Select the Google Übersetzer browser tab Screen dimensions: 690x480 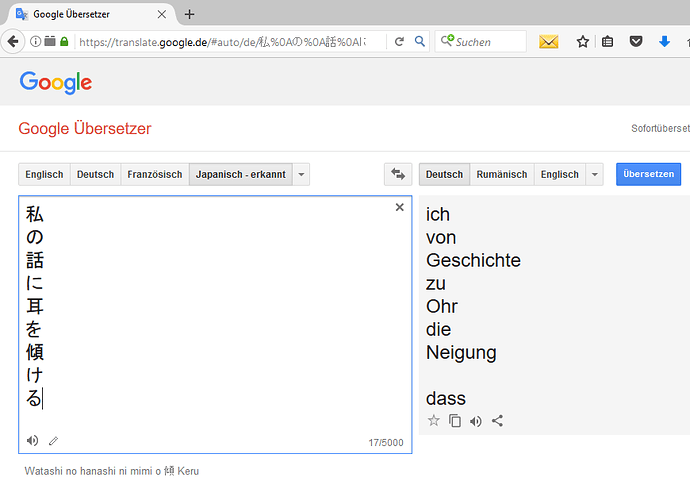(x=91, y=15)
